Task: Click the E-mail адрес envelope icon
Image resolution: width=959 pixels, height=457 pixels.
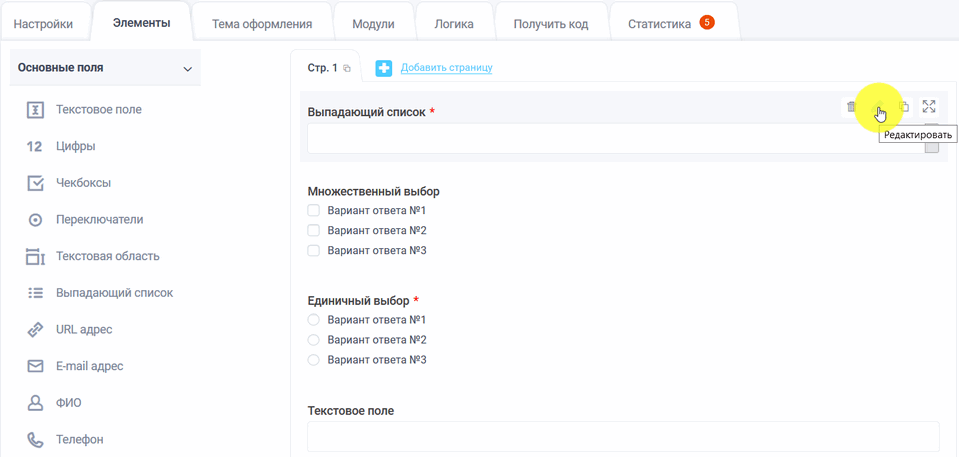Action: click(35, 366)
